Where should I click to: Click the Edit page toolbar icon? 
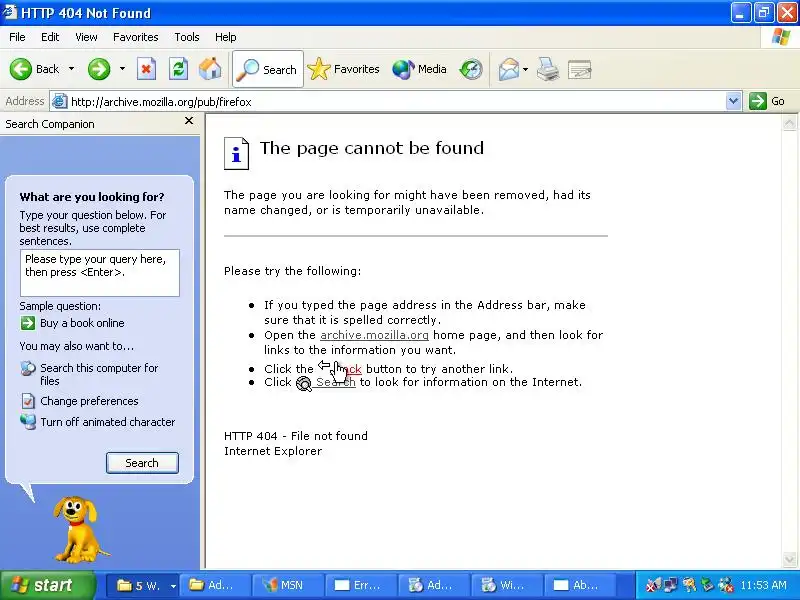pyautogui.click(x=580, y=69)
